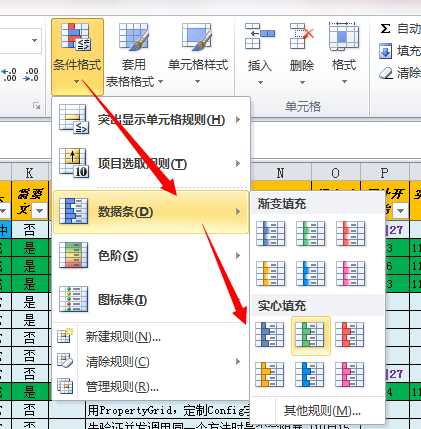The height and width of the screenshot is (429, 421).
Task: Expand the dropdown arrow under 格式
Action: (x=344, y=82)
